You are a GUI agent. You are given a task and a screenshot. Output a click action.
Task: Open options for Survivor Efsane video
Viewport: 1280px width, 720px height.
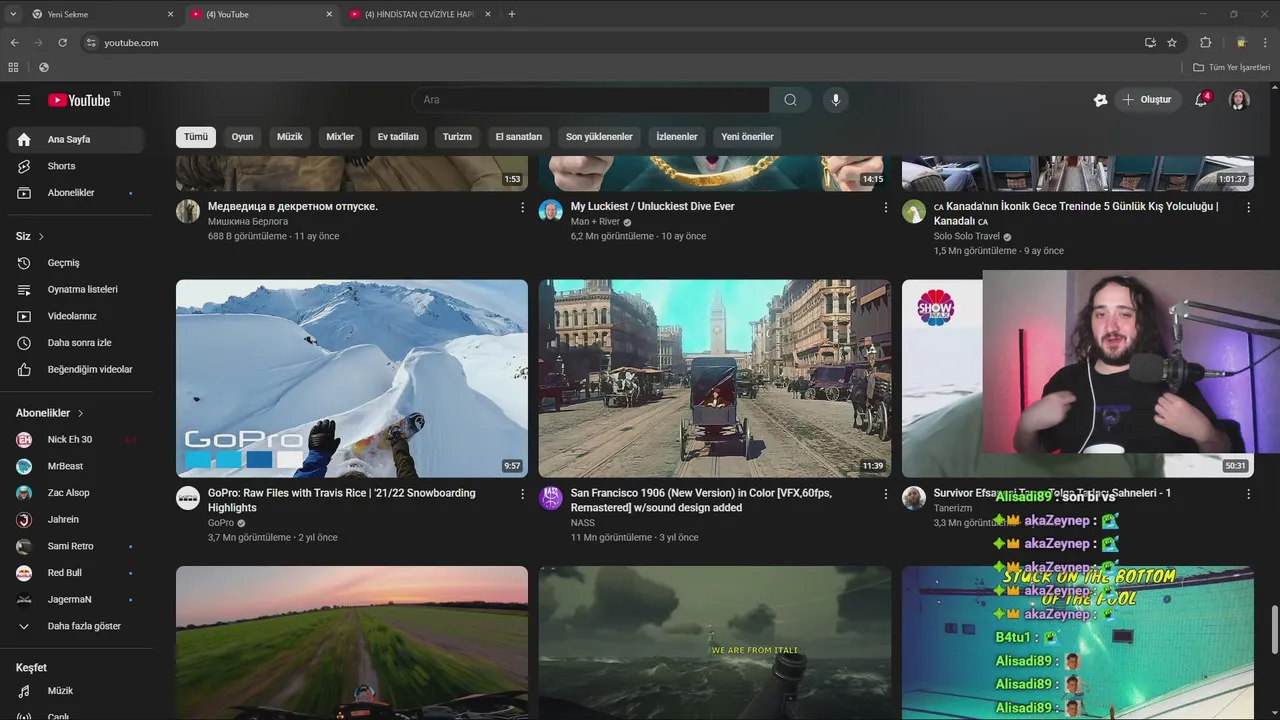click(x=1248, y=494)
